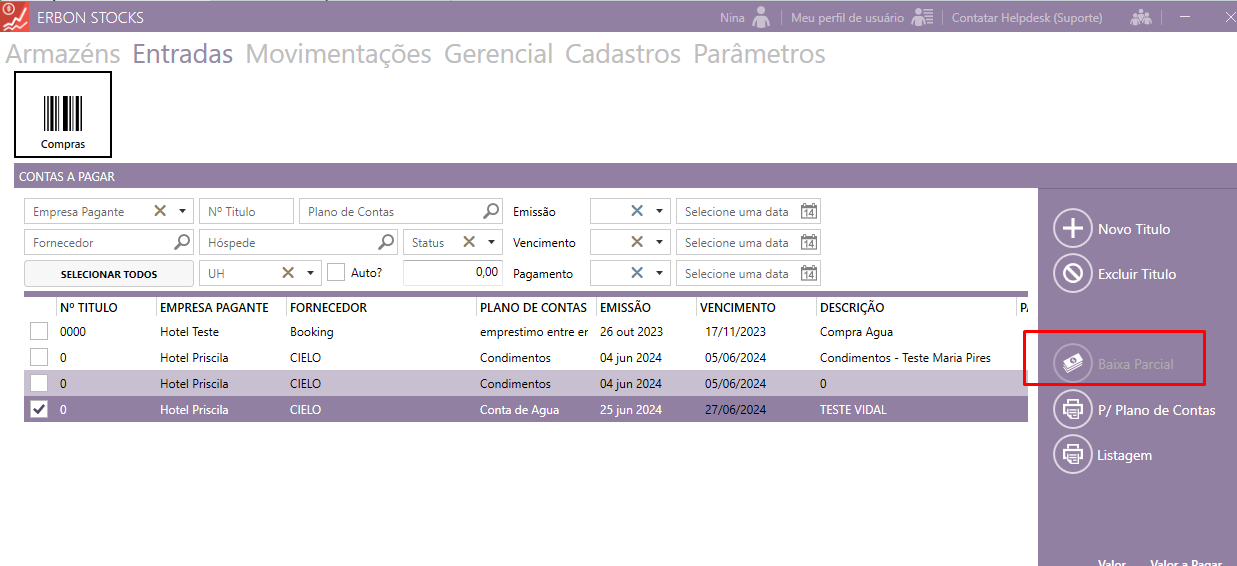Screen dimensions: 1237x566
Task: Click the Excluir Titulo icon
Action: pos(1072,273)
